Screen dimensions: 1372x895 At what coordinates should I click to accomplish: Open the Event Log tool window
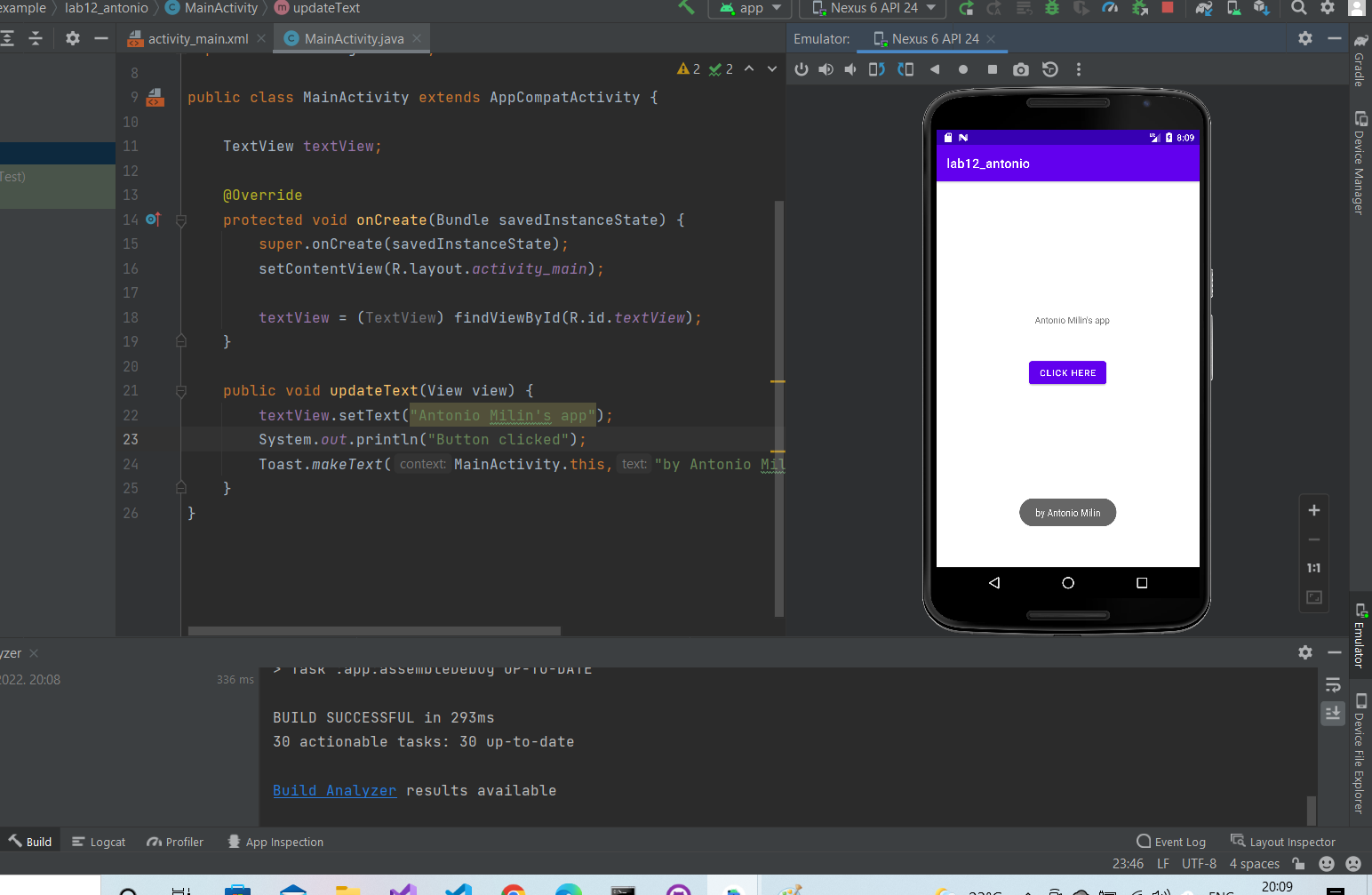[1171, 842]
